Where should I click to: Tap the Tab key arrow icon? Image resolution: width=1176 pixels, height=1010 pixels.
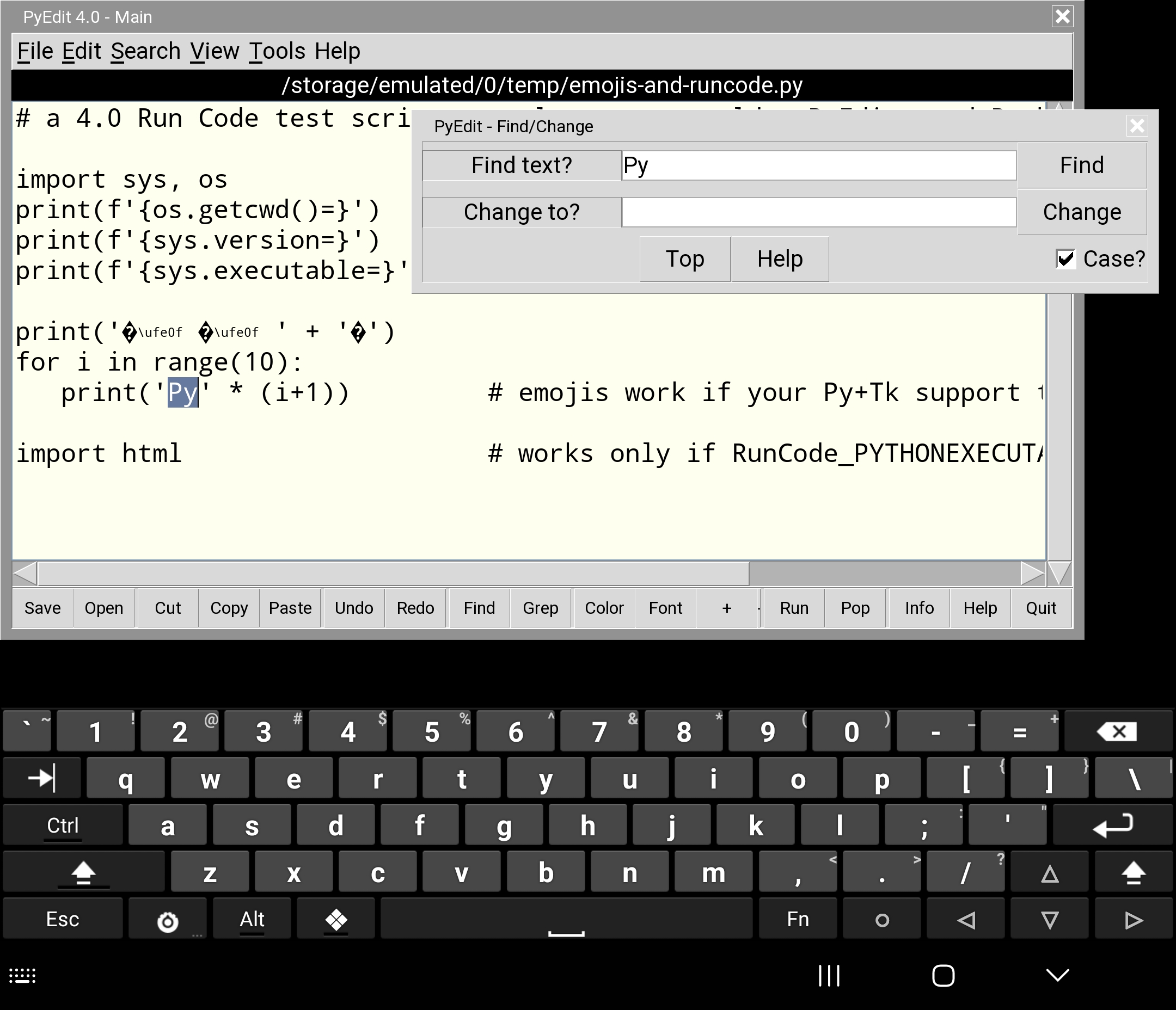[x=41, y=778]
